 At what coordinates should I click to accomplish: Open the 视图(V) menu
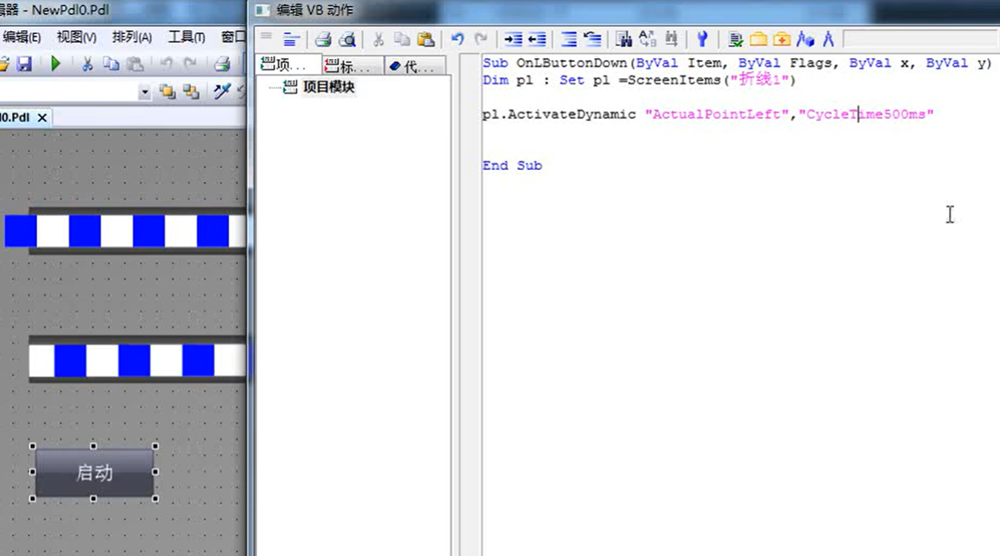(76, 37)
